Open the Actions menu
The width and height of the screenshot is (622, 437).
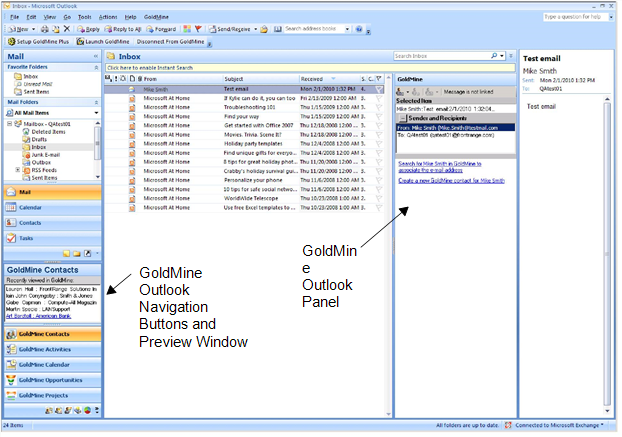coord(107,17)
